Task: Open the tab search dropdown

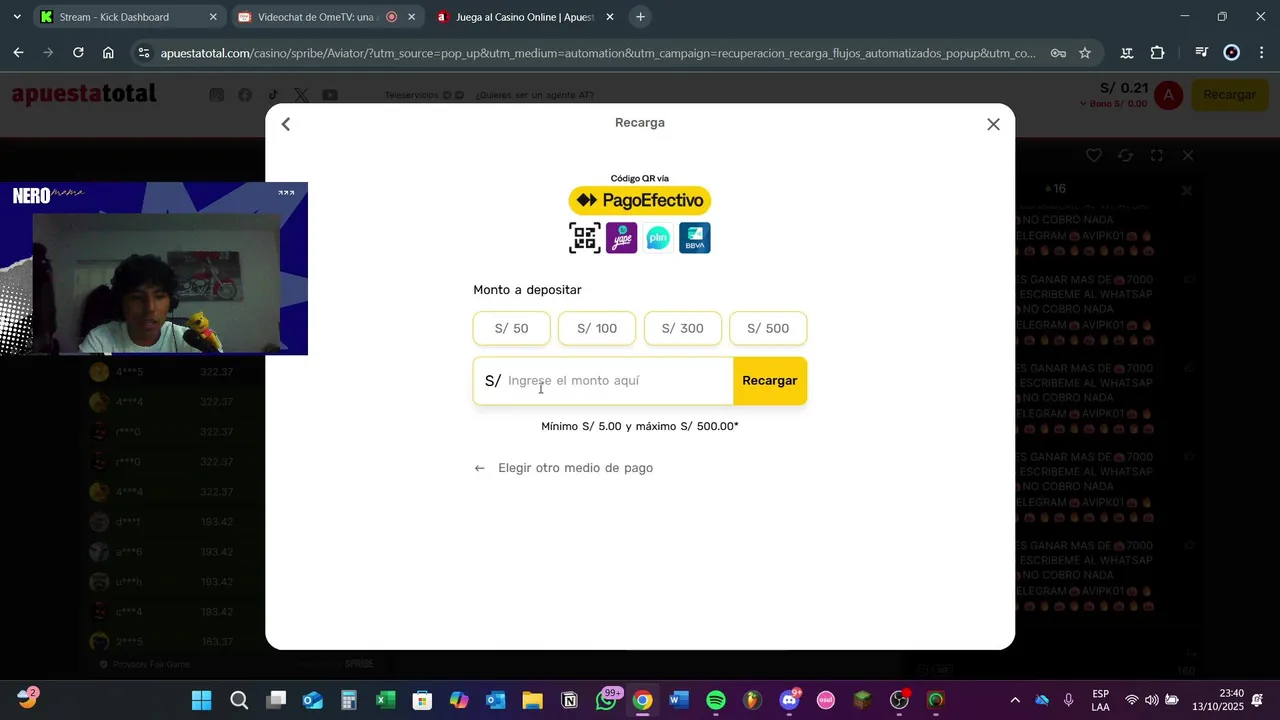Action: tap(17, 17)
